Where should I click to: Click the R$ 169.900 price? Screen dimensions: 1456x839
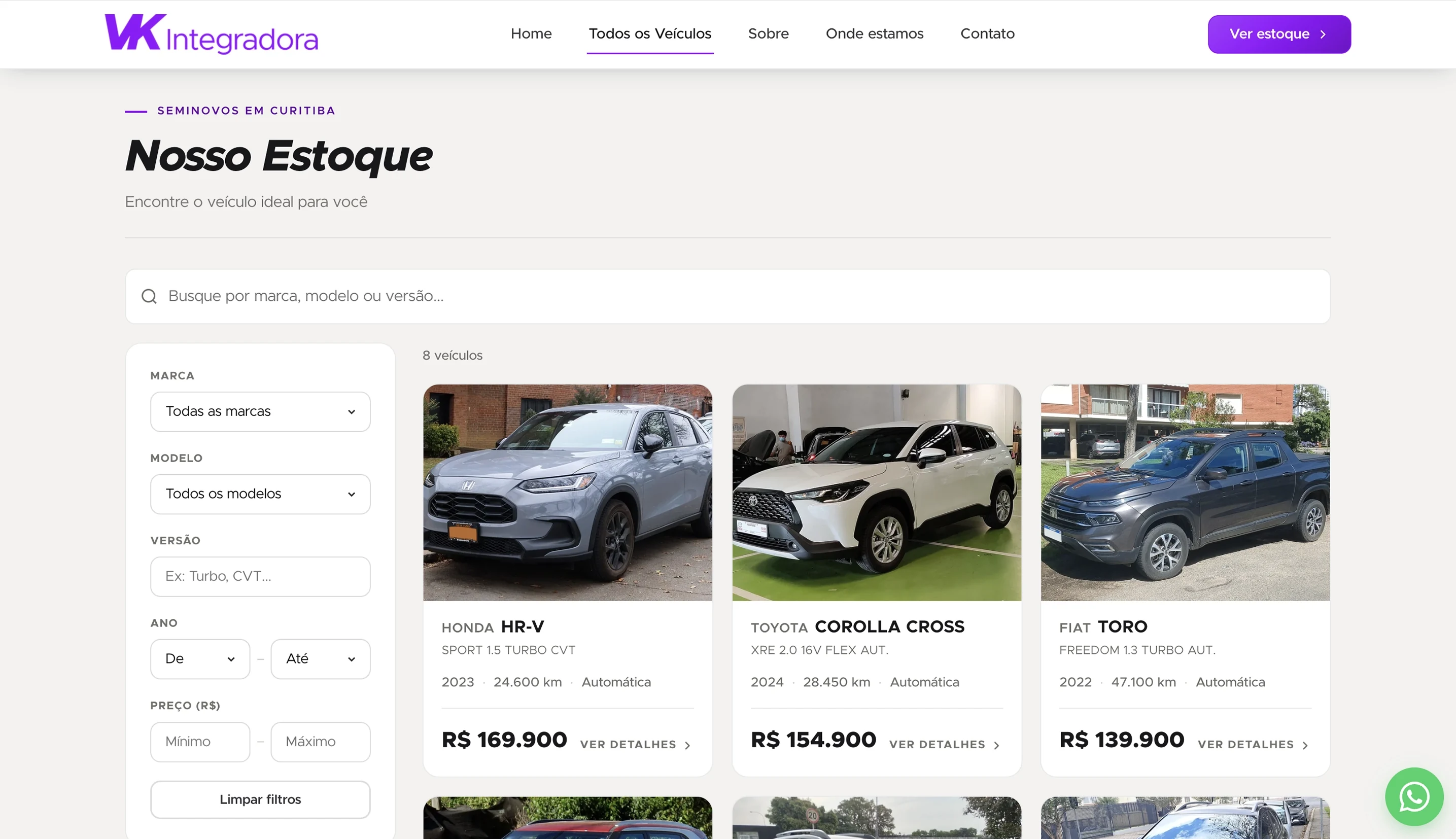click(504, 740)
